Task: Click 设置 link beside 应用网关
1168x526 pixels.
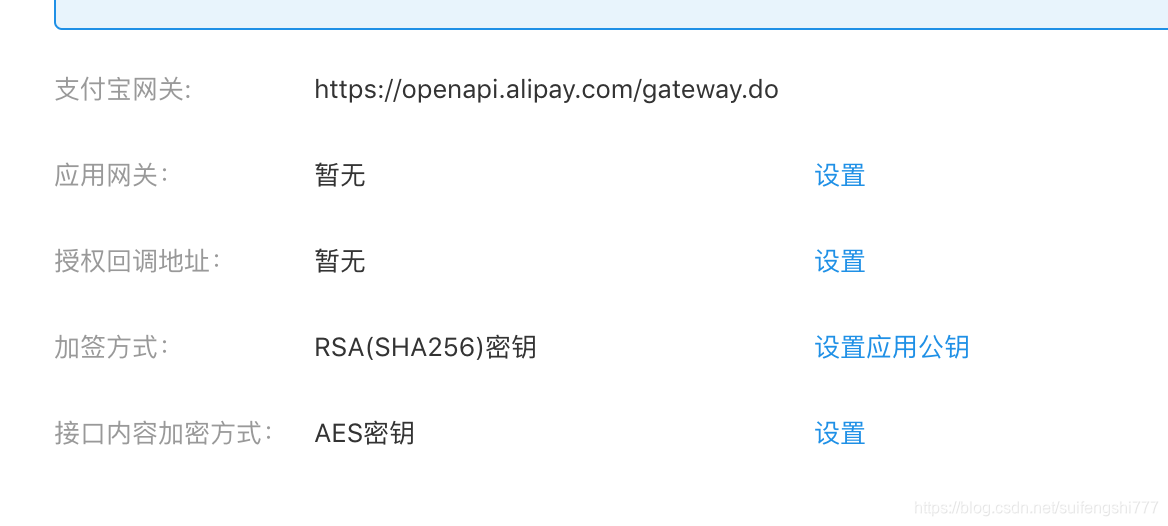Action: (x=840, y=177)
